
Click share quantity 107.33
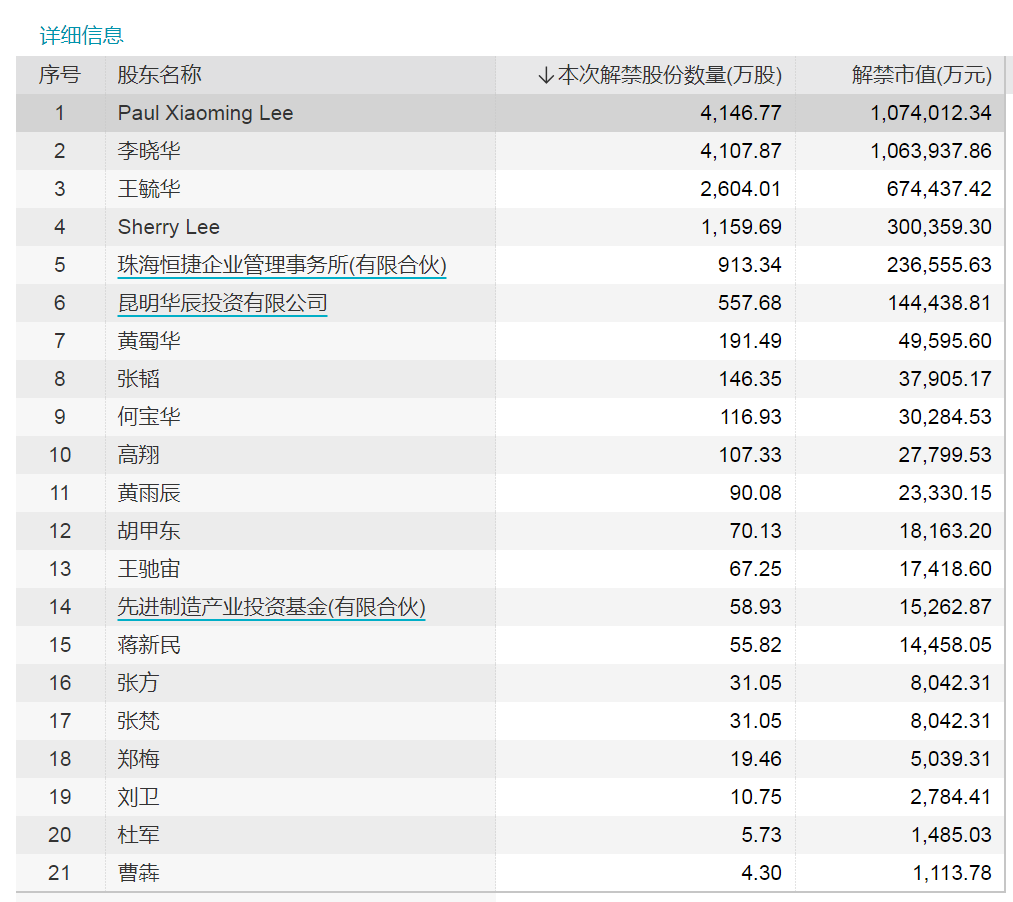(x=750, y=455)
